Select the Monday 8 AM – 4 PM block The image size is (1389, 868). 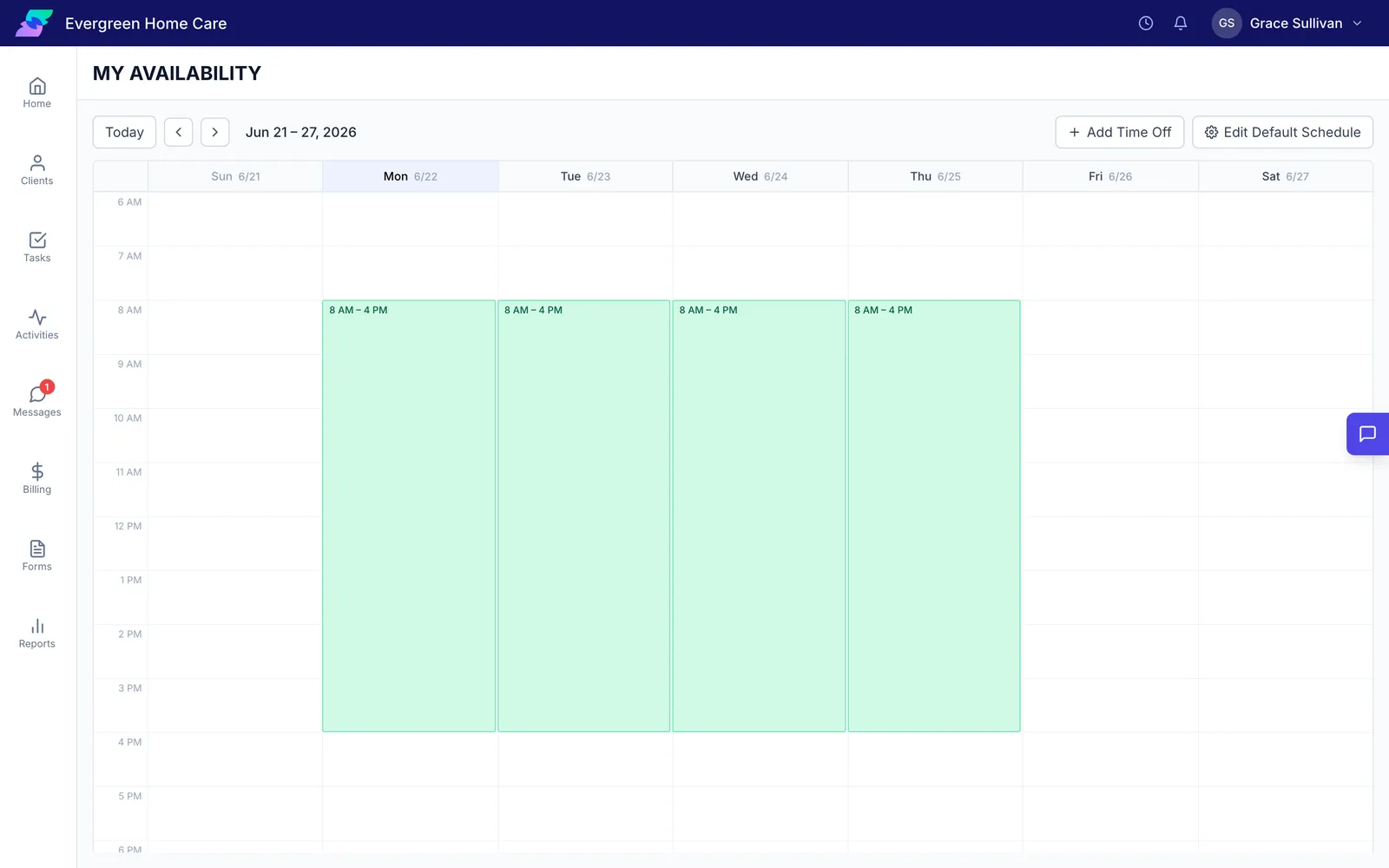[409, 516]
